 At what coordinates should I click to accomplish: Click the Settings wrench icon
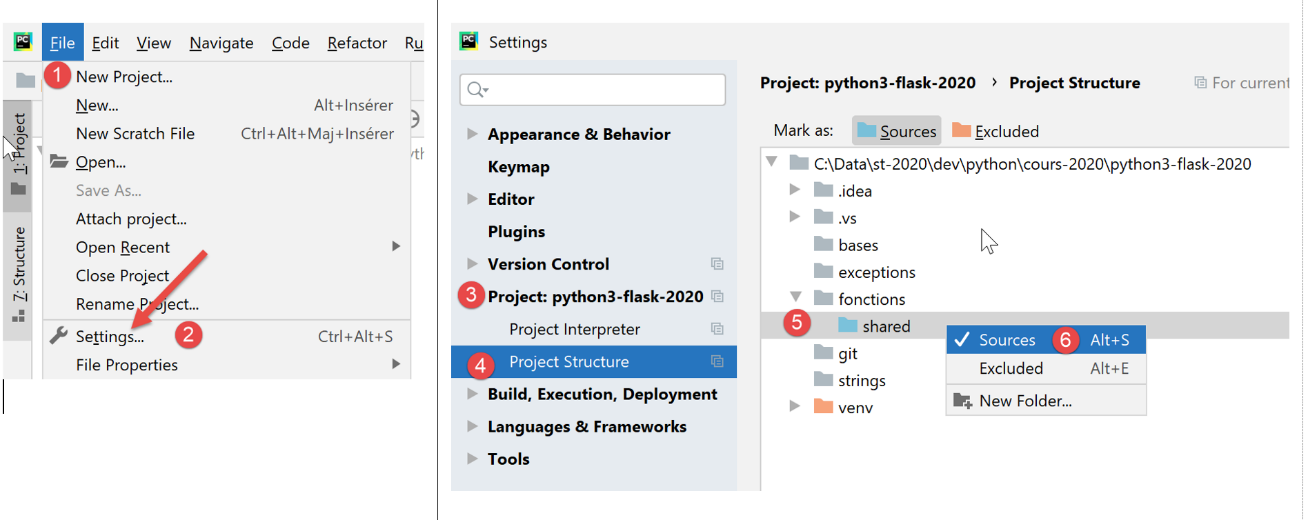(59, 336)
